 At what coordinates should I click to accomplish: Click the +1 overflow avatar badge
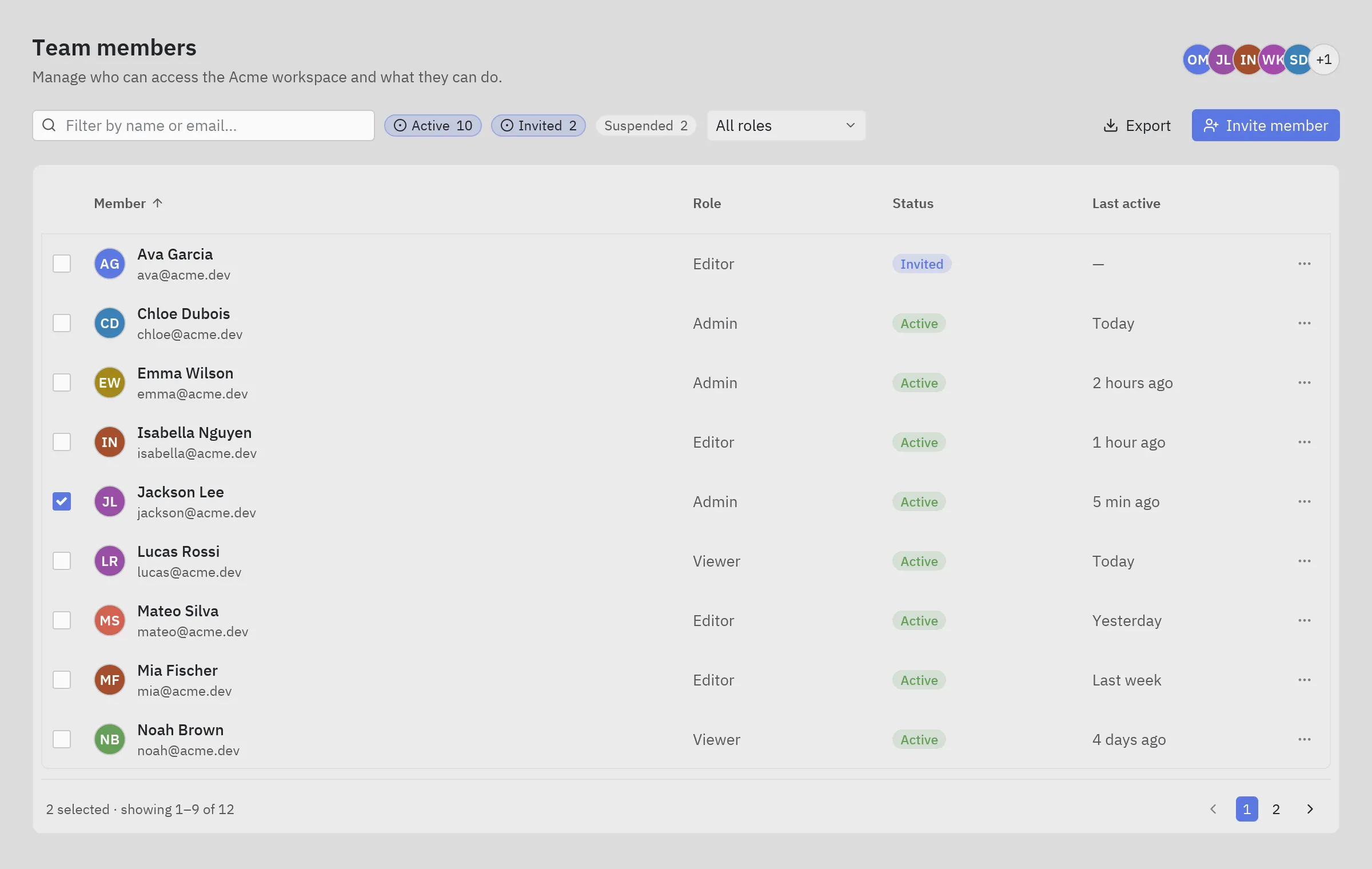[x=1324, y=59]
